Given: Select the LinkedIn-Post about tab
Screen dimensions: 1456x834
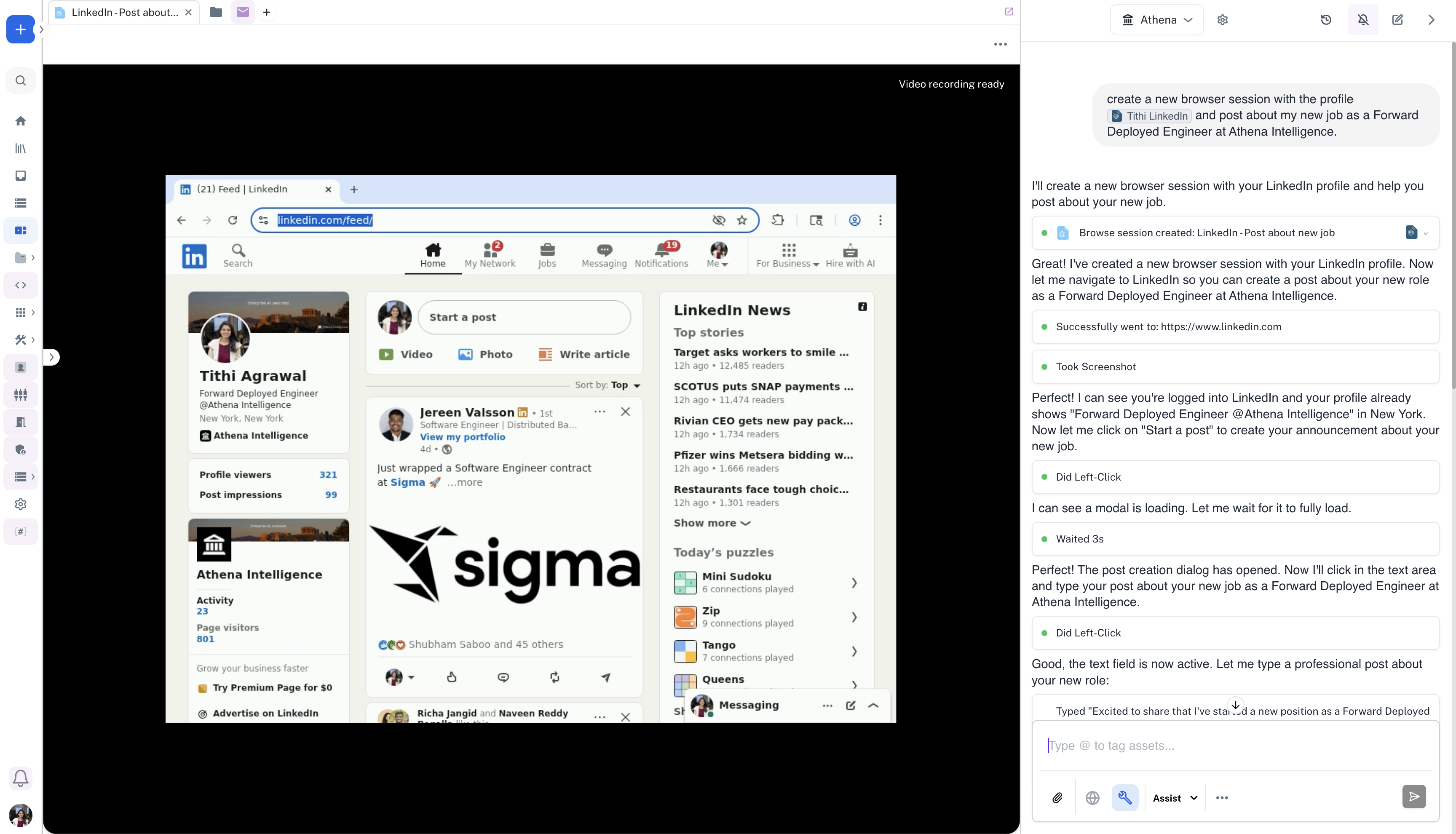Looking at the screenshot, I should (x=124, y=12).
